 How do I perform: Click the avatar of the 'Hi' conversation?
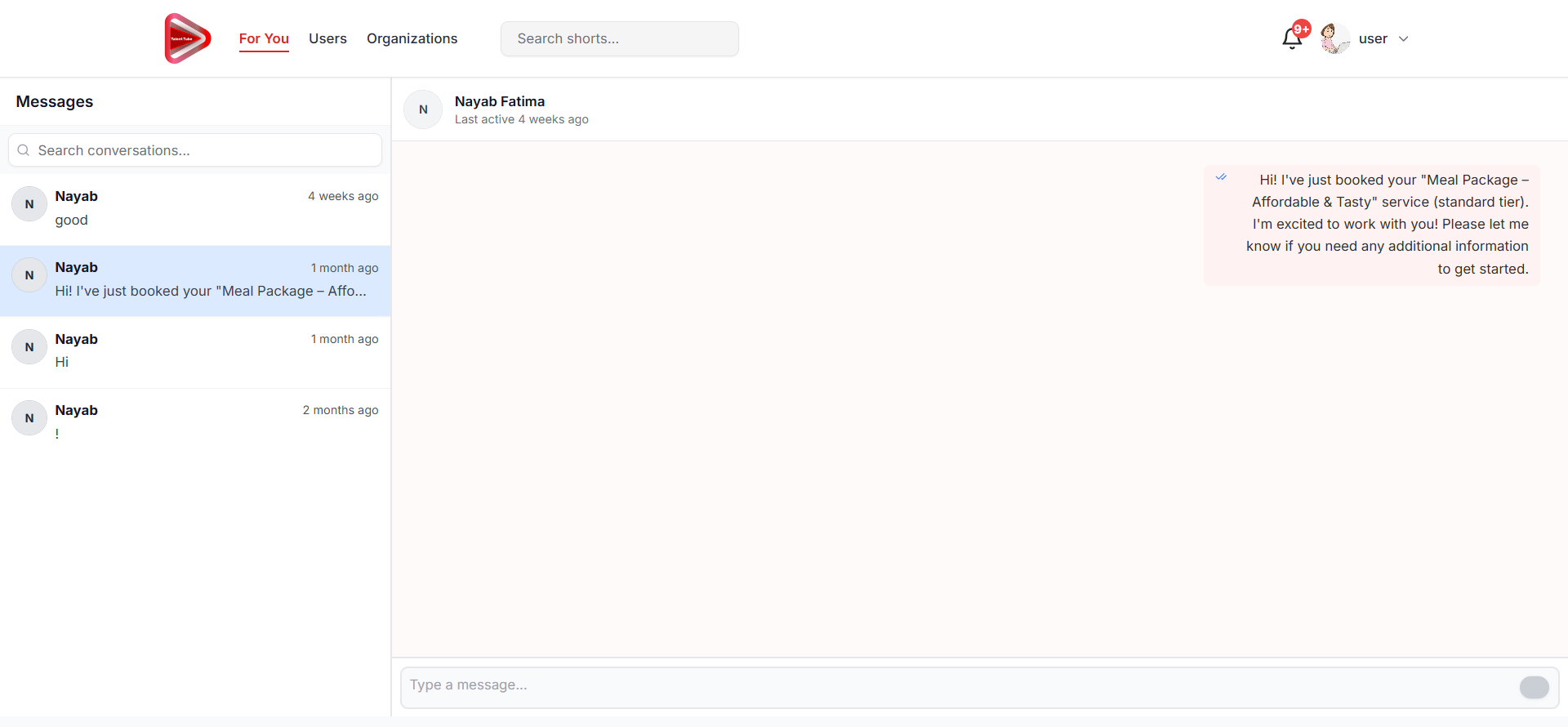point(29,347)
